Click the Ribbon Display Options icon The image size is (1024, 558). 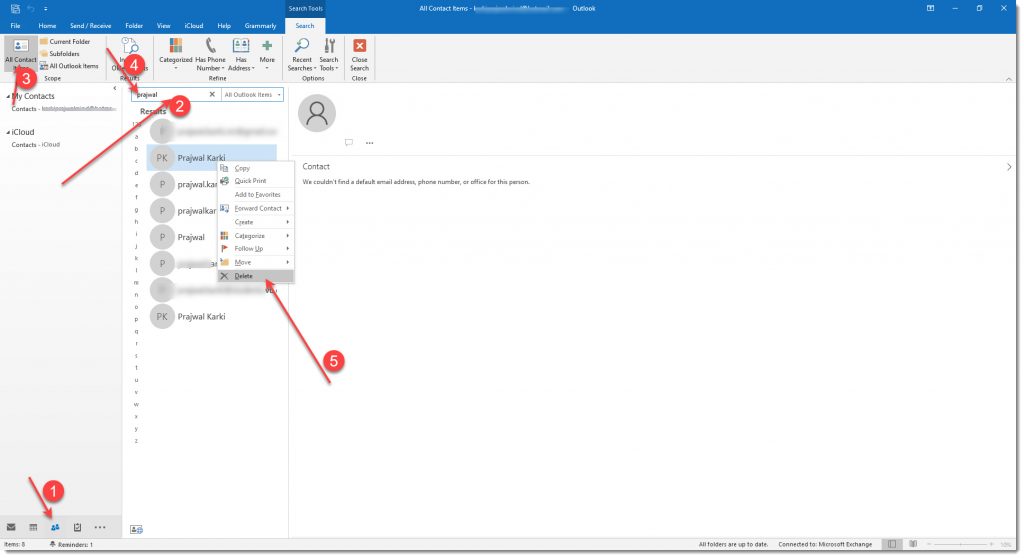pos(930,8)
